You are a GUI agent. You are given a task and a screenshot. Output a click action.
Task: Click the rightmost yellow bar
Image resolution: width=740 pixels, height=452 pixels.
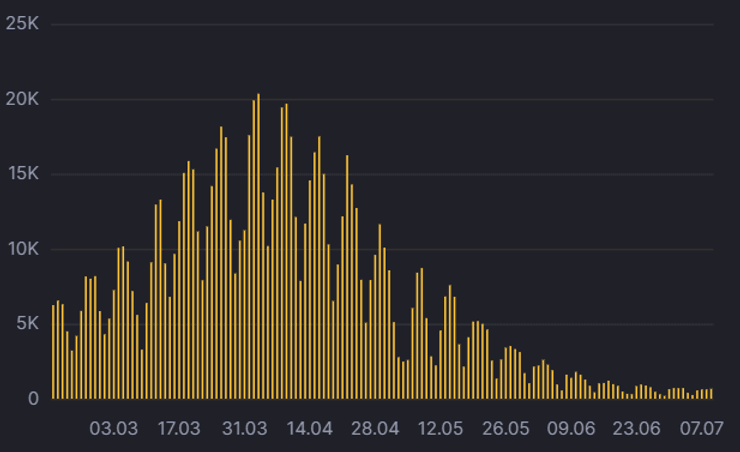click(x=711, y=394)
